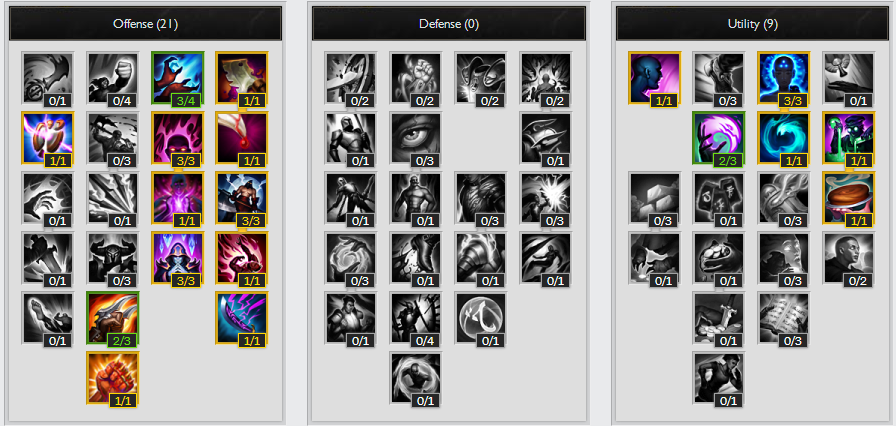Choose the orange dagger mastery showing 2/3
The image size is (896, 426).
tap(113, 318)
